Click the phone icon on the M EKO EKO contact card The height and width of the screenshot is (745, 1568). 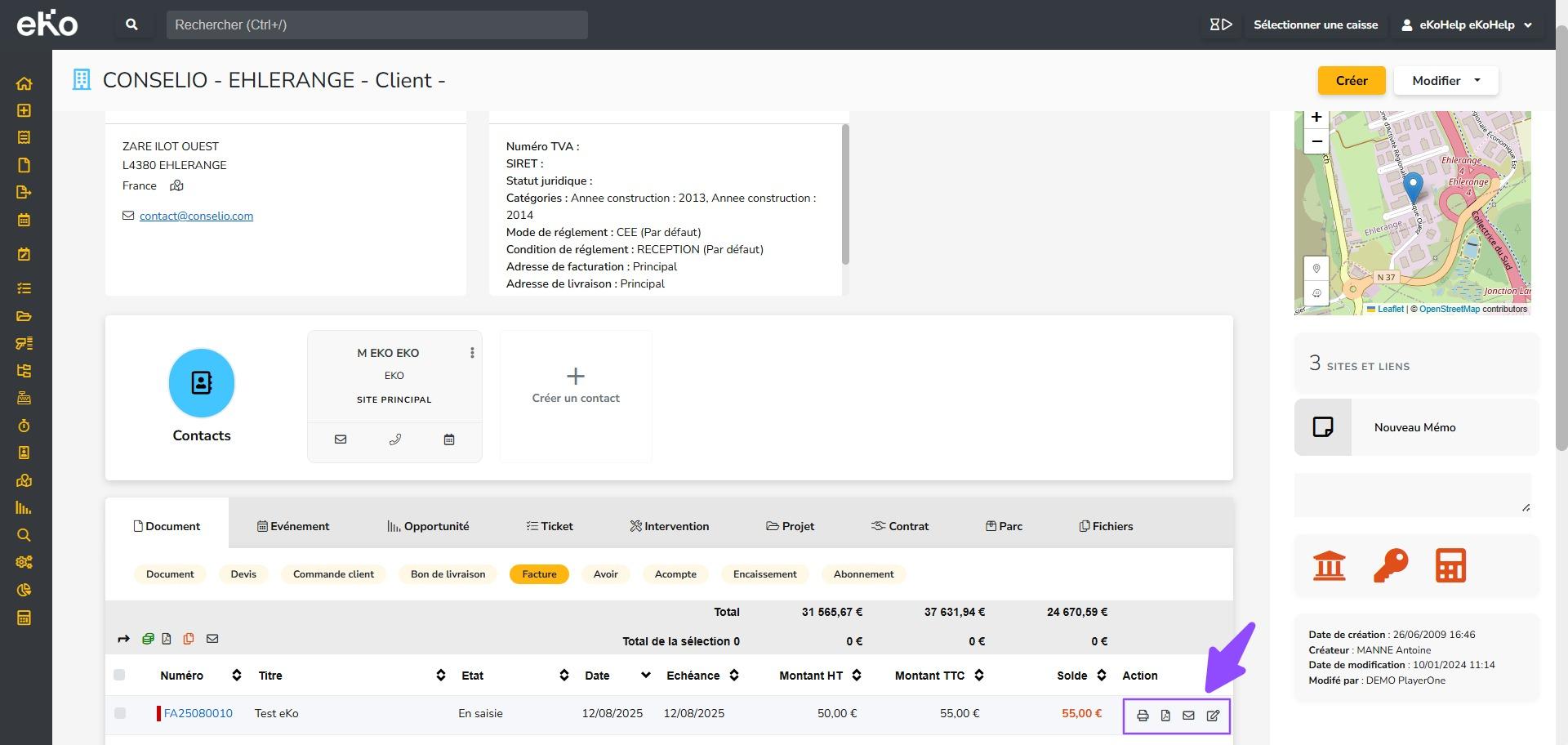point(394,439)
